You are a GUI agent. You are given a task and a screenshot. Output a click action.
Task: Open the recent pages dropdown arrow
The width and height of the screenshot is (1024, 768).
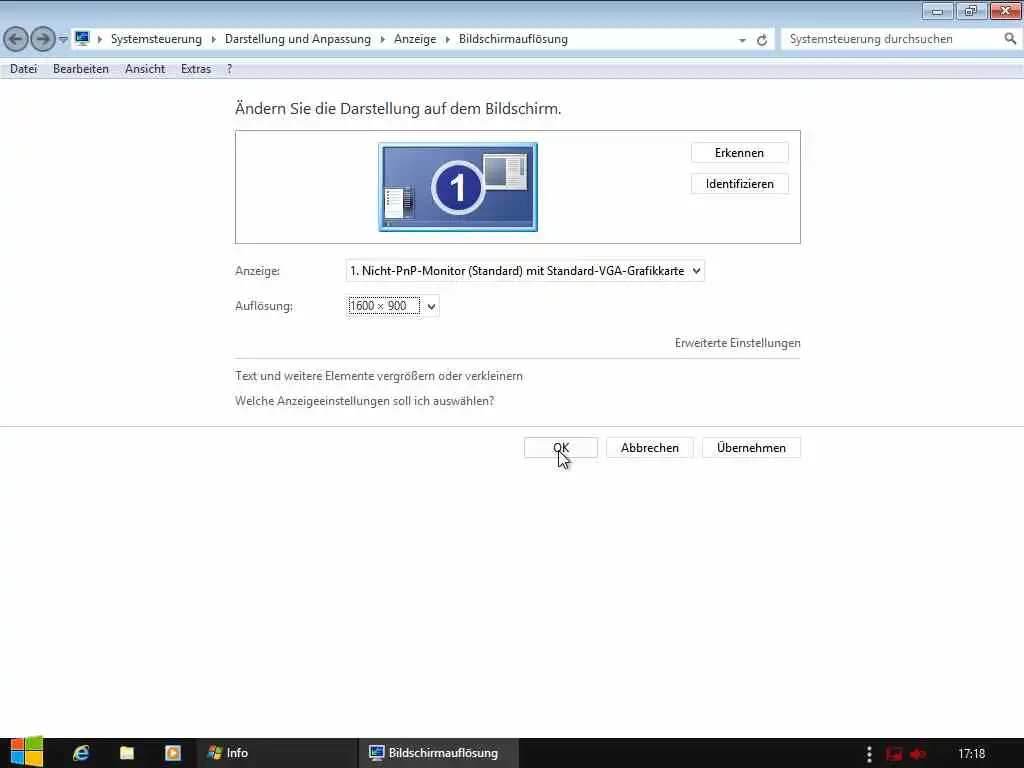coord(63,39)
